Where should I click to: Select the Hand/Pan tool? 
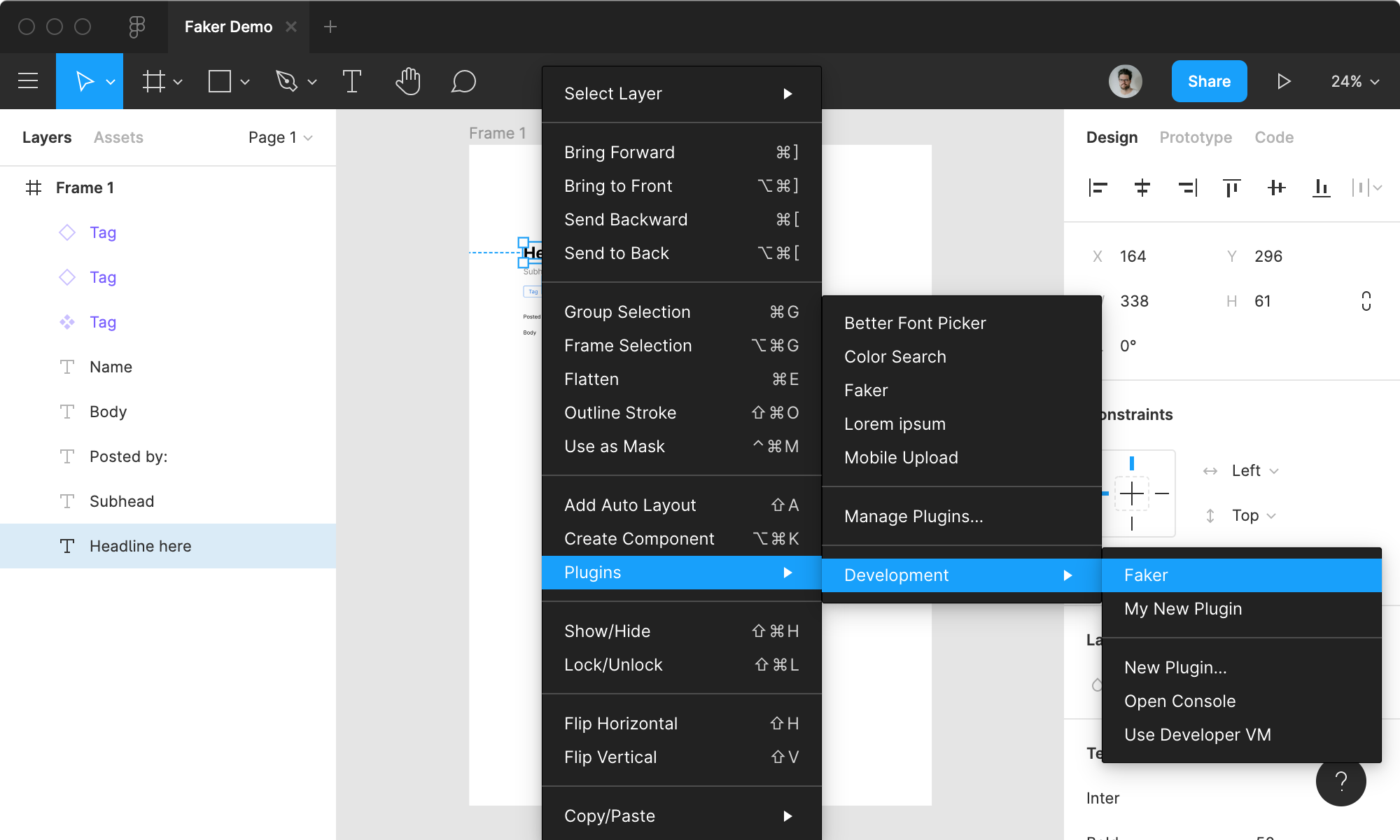click(x=408, y=81)
